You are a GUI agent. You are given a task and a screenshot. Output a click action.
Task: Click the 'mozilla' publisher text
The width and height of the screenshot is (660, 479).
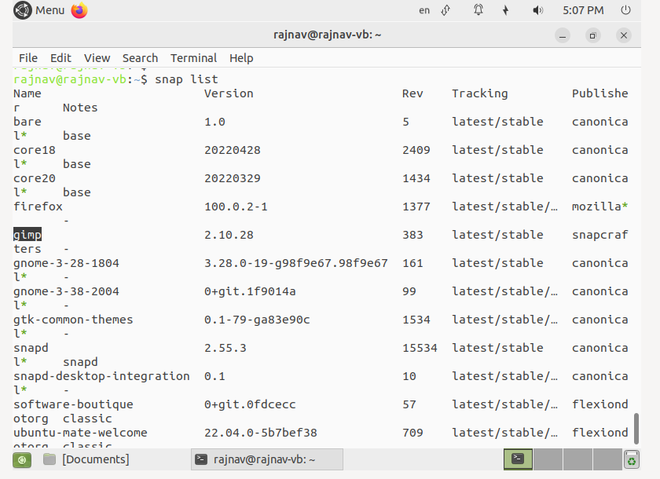coord(596,206)
